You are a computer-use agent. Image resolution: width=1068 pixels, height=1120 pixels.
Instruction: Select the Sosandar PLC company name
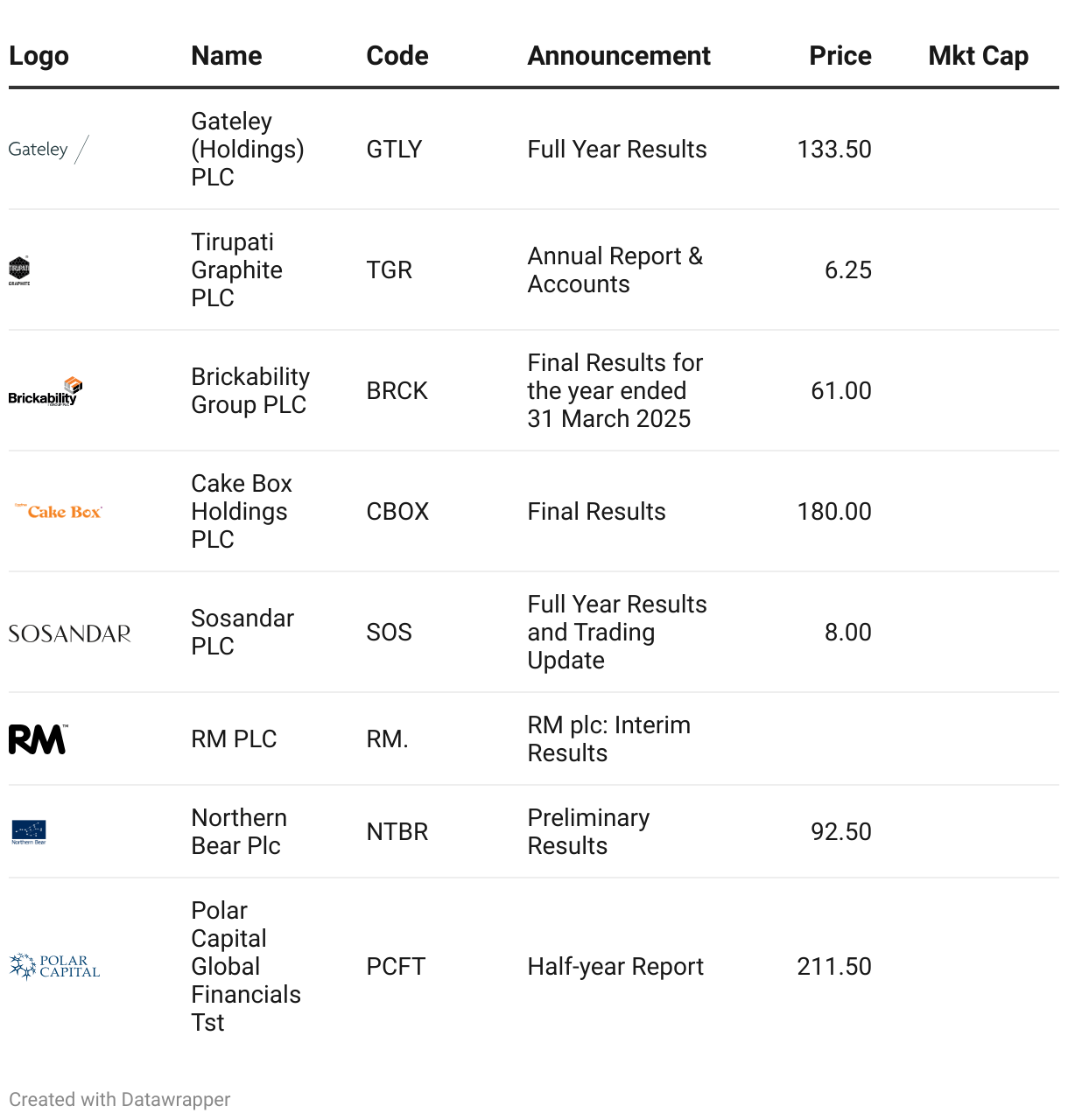tap(242, 633)
